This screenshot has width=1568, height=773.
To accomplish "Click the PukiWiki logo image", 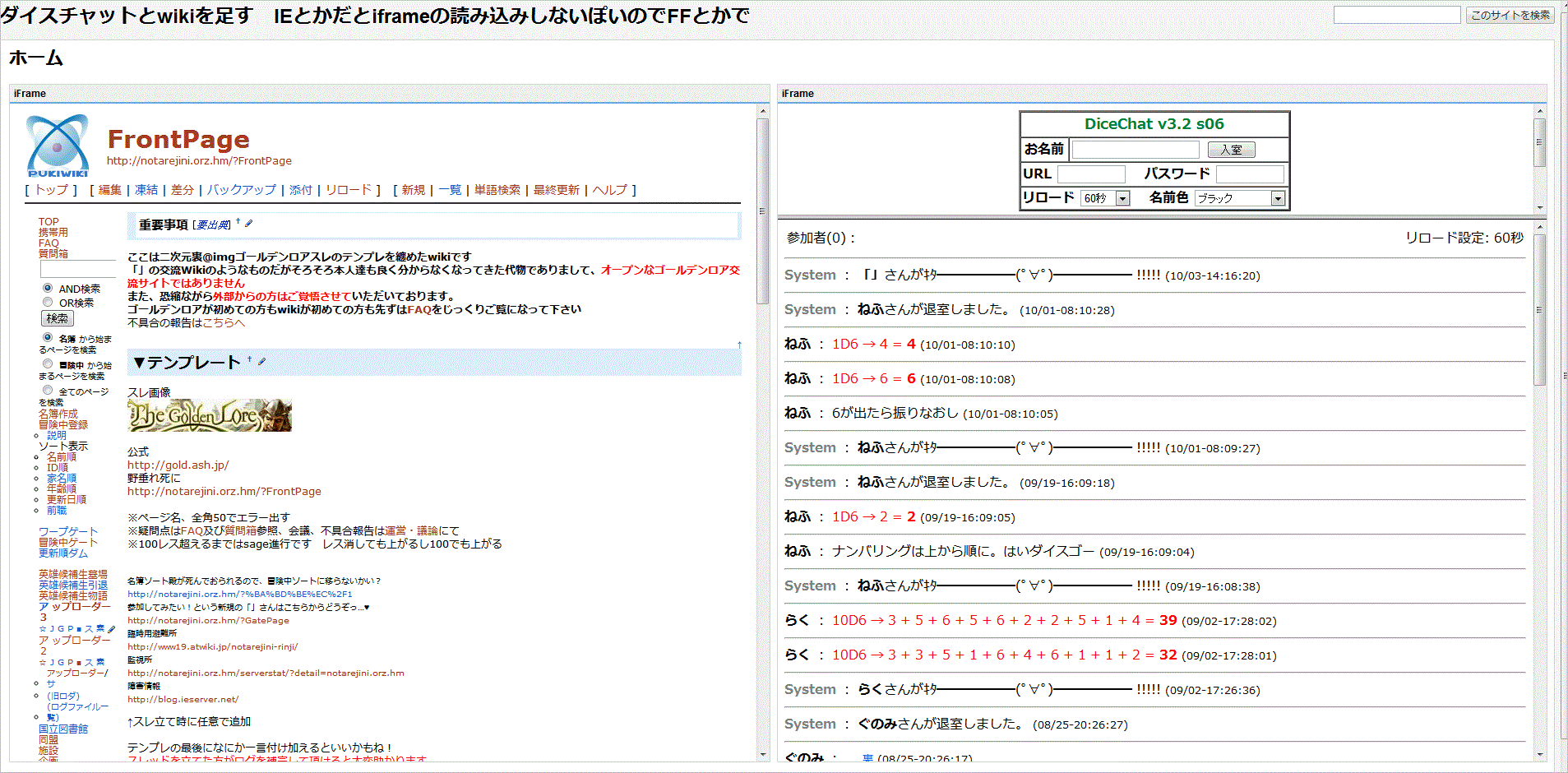I will [58, 146].
